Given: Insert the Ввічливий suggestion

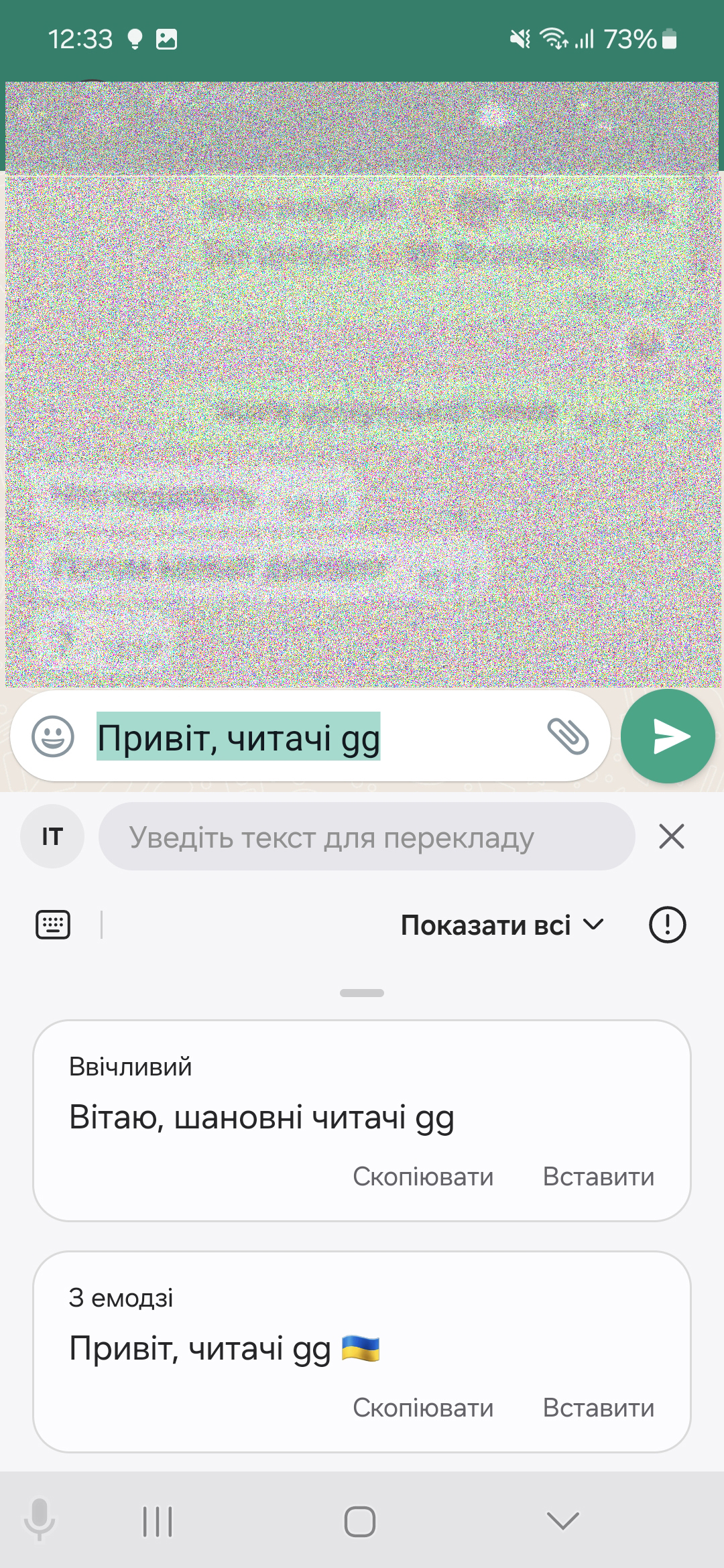Looking at the screenshot, I should pyautogui.click(x=599, y=1177).
